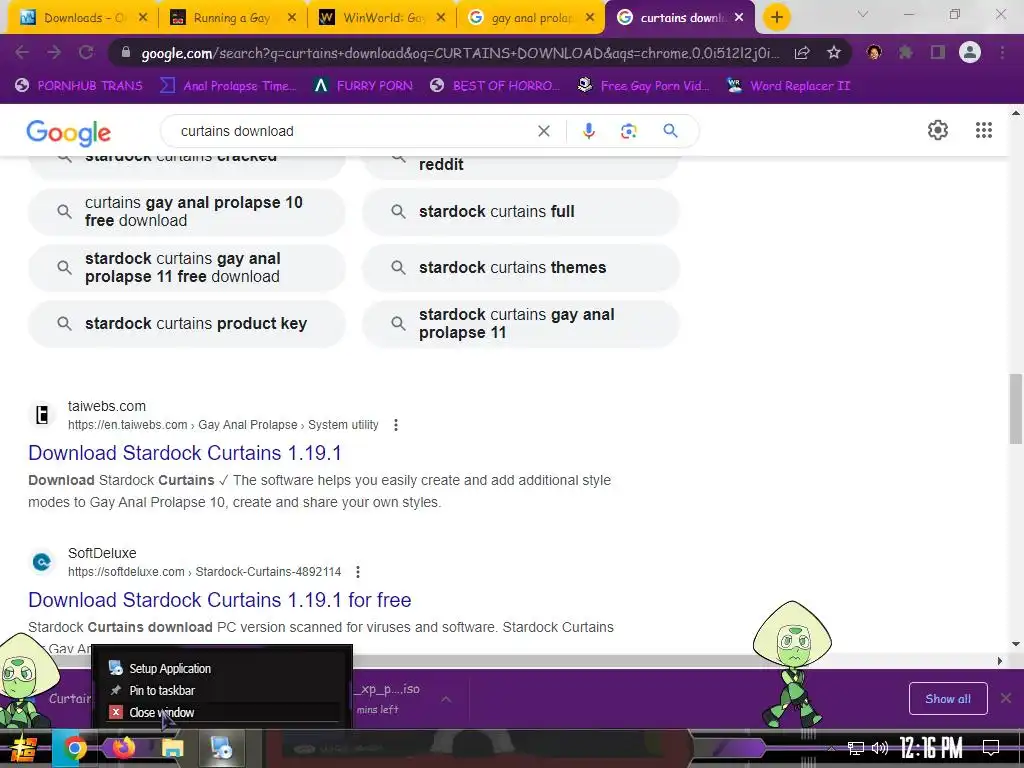The image size is (1024, 768).
Task: Open the Windows notification center
Action: point(991,747)
